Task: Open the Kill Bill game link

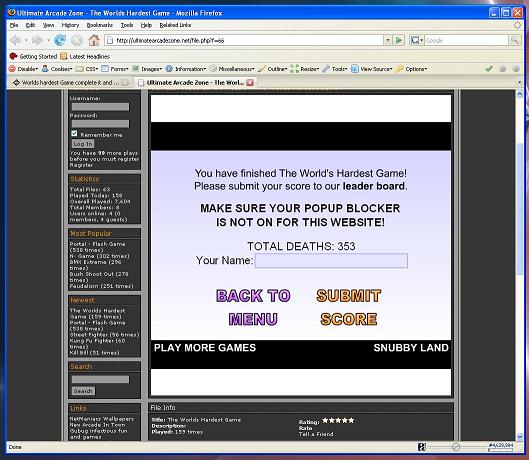Action: (x=94, y=353)
